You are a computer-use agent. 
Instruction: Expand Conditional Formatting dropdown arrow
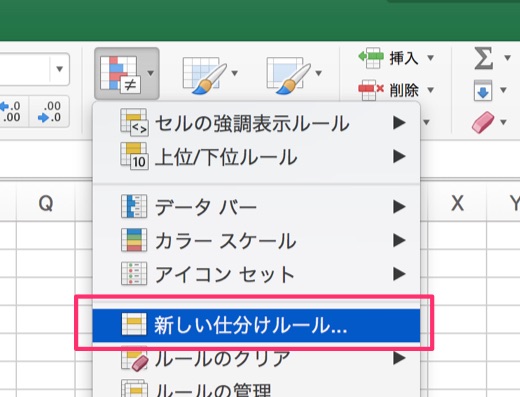coord(151,73)
